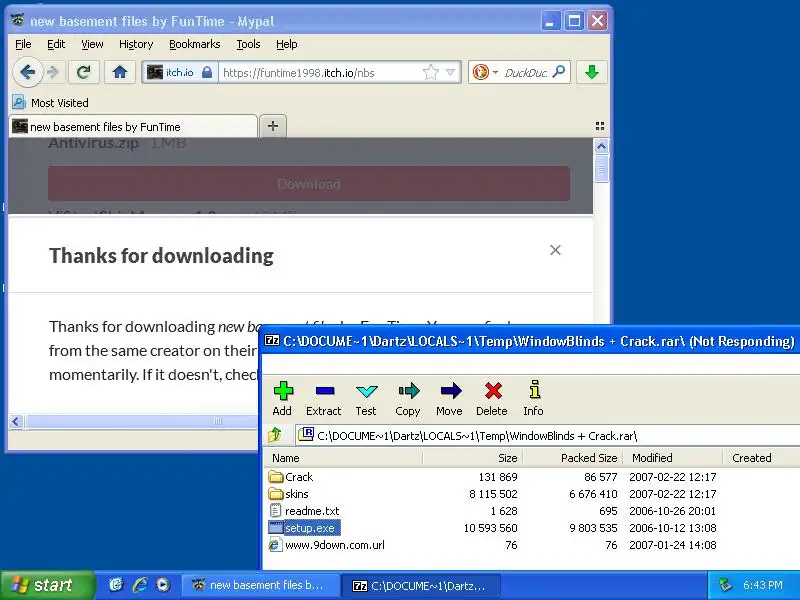
Task: Click the search magnifier icon
Action: [559, 72]
